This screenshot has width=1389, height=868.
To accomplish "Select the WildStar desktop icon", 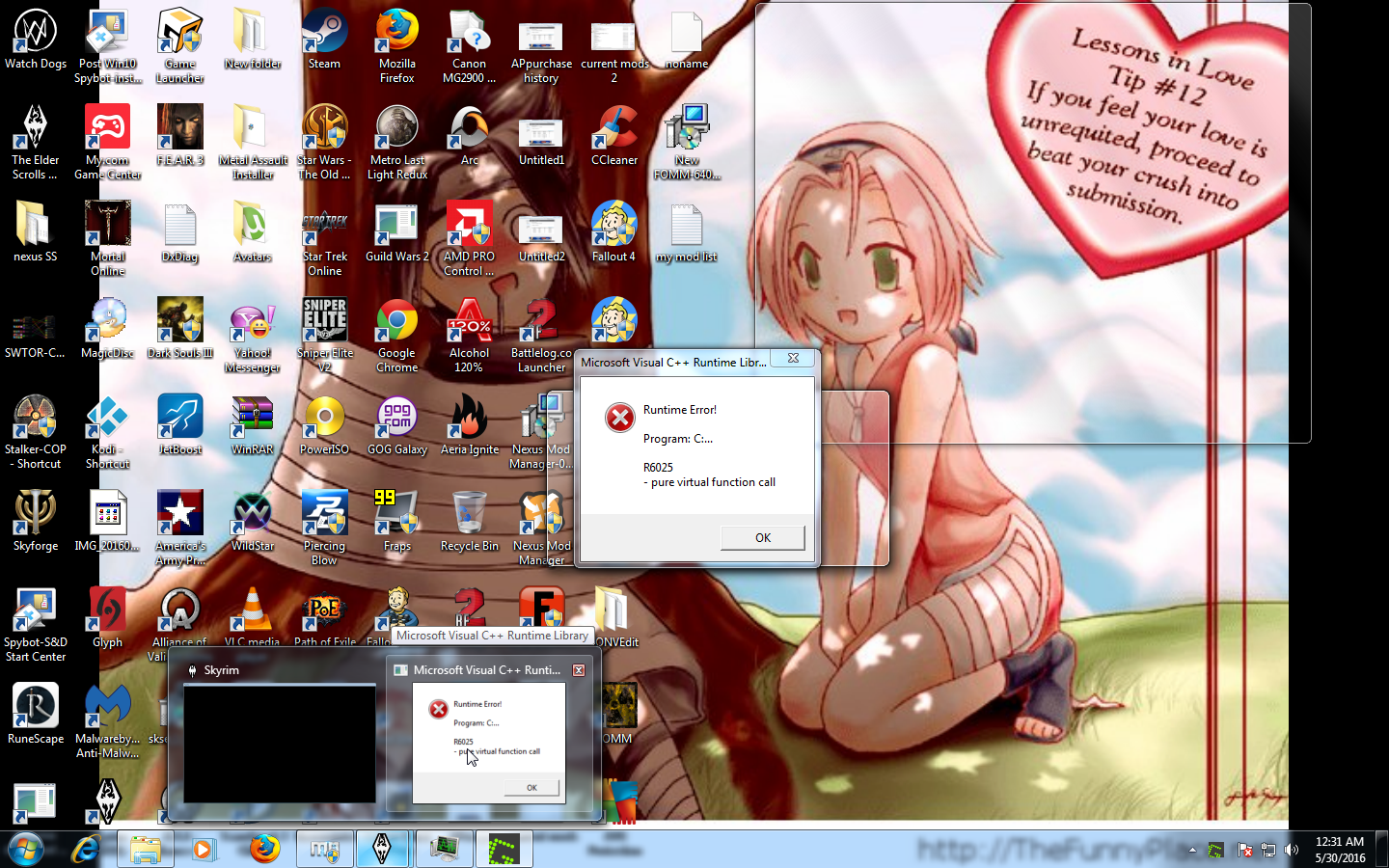I will coord(253,522).
